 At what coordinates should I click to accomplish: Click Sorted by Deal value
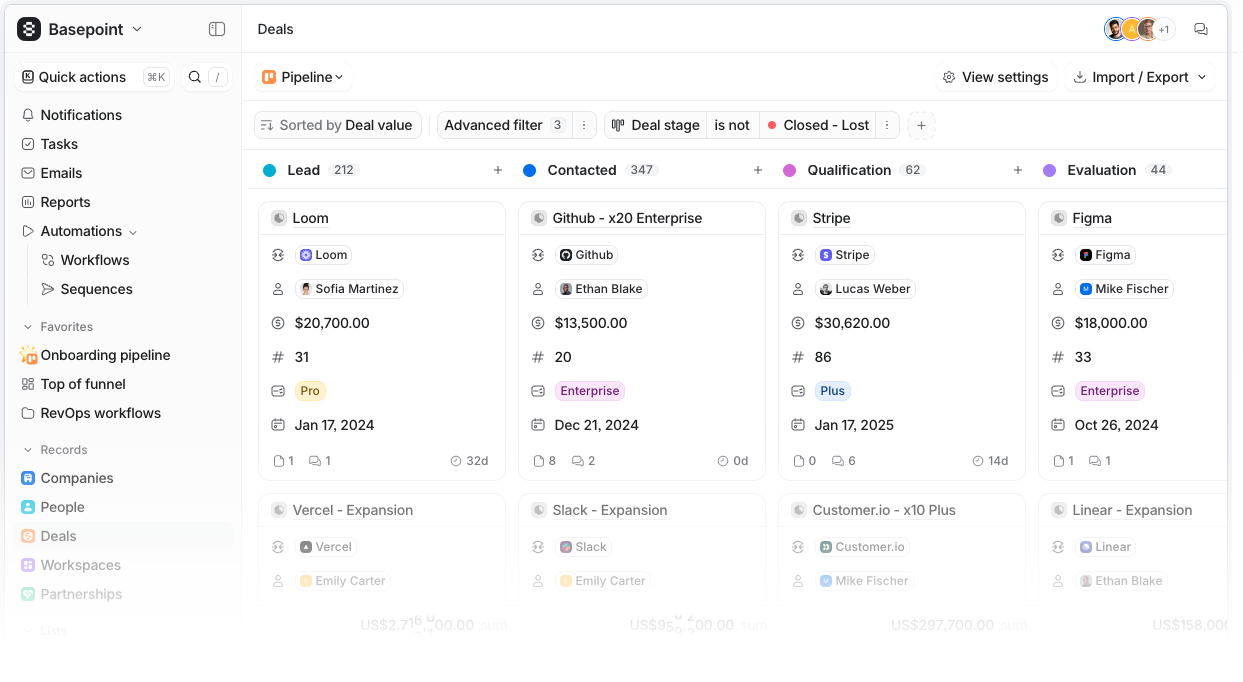337,125
